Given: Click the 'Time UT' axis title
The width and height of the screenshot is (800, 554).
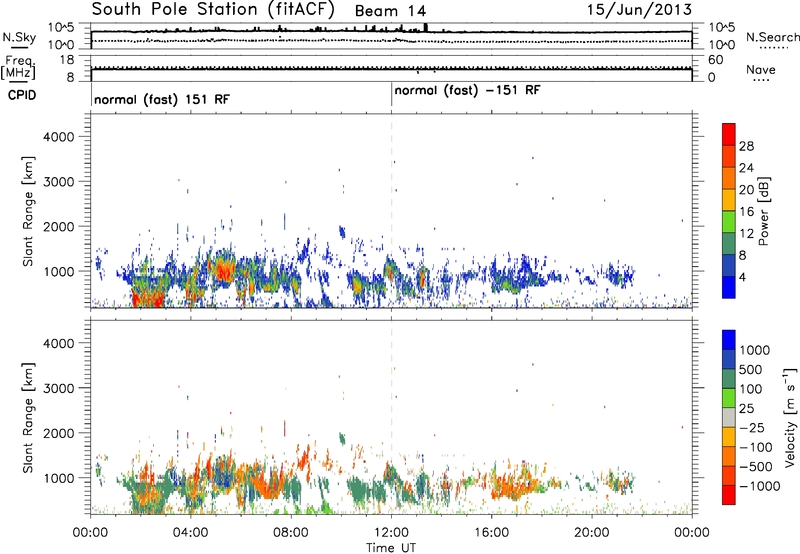Looking at the screenshot, I should tap(391, 548).
